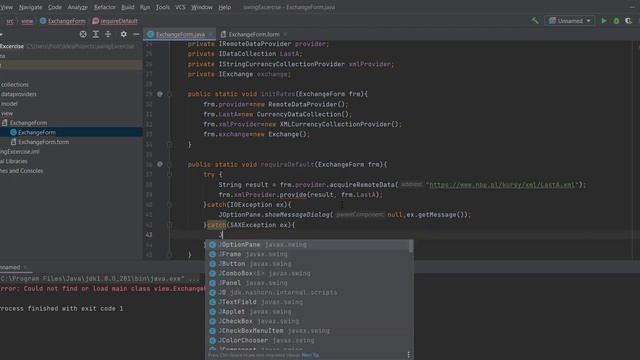The image size is (640, 360).
Task: Click Next Tip link in completion popup
Action: [310, 355]
